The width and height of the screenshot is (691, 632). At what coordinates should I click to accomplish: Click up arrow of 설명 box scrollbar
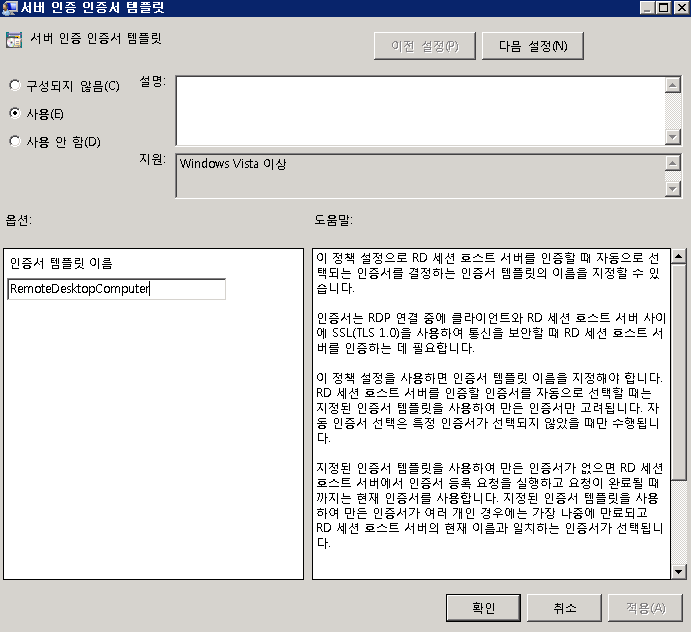(x=672, y=85)
